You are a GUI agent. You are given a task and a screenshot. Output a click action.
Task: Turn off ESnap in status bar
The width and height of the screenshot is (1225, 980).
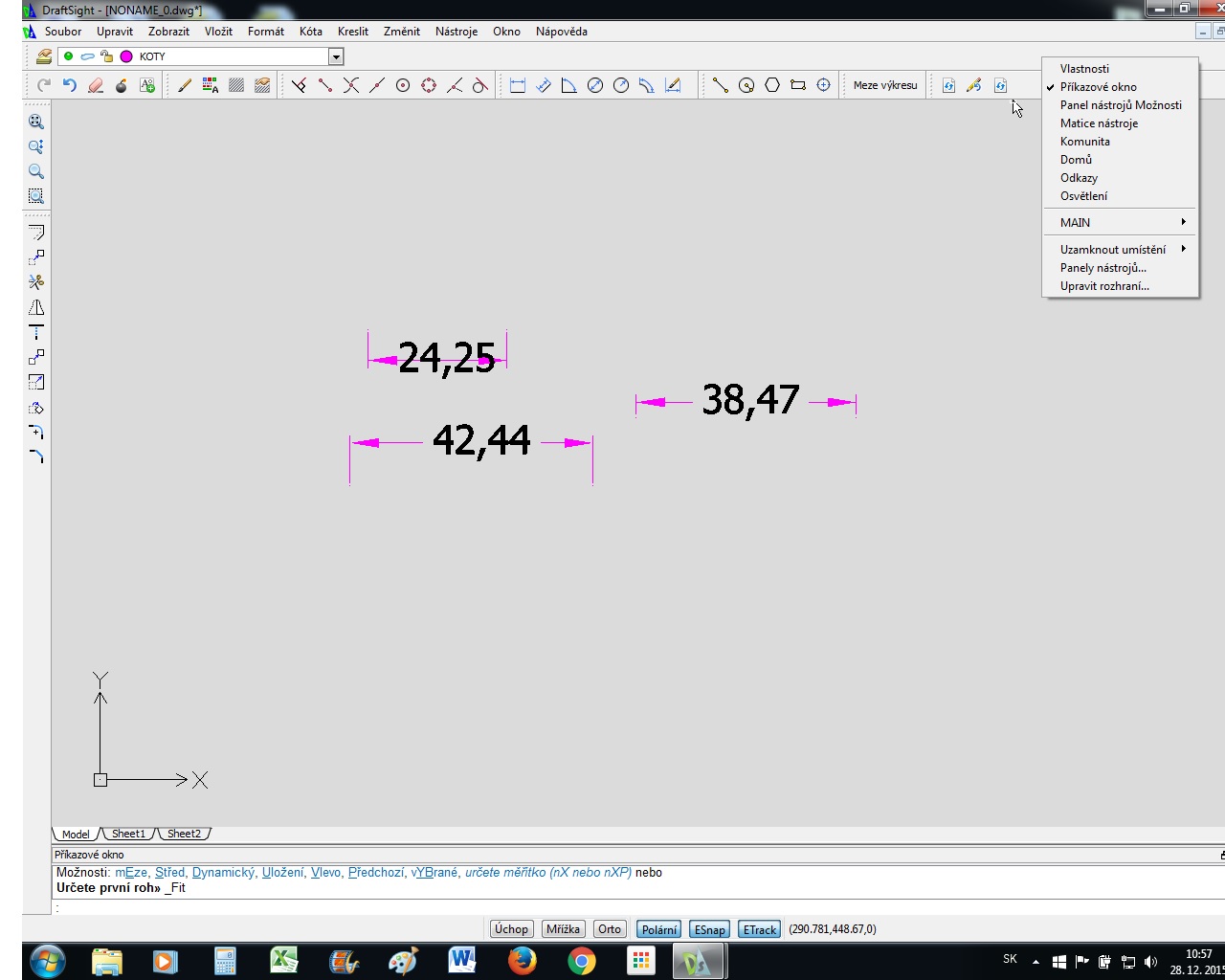(709, 929)
